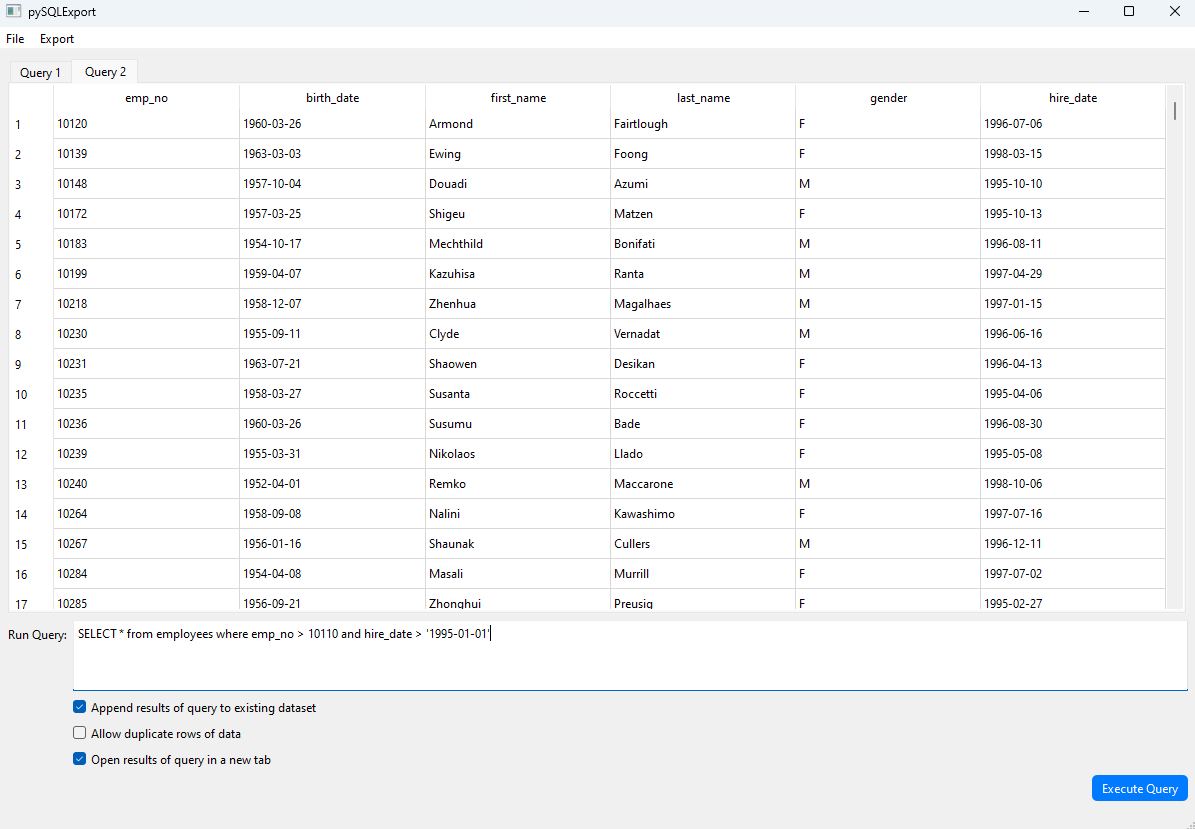Switch to the Query 1 tab
1195x829 pixels.
pyautogui.click(x=40, y=73)
